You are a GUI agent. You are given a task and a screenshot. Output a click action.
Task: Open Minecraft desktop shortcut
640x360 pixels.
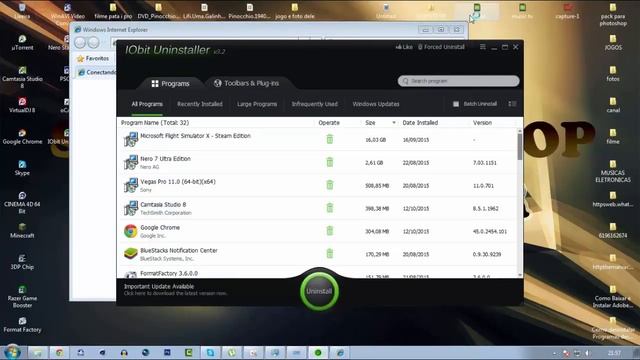coord(22,231)
